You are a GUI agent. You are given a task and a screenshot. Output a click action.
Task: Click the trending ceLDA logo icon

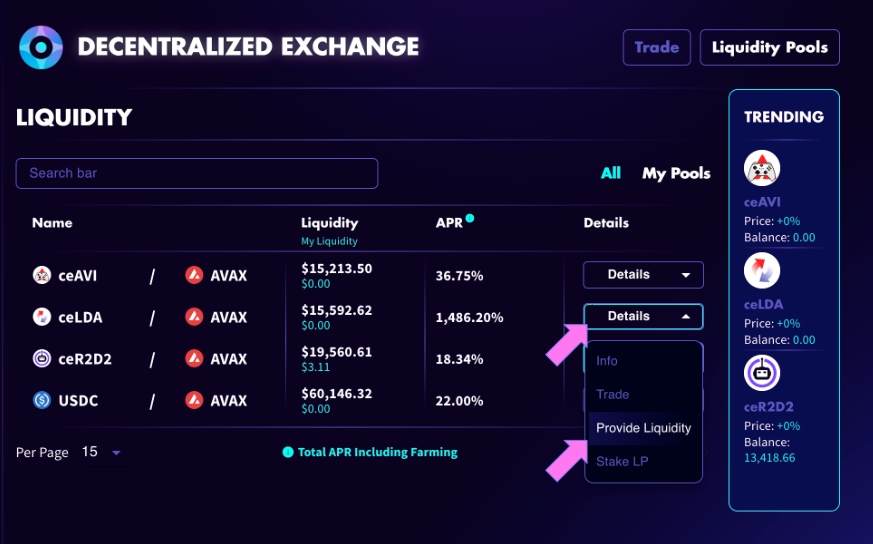(x=763, y=271)
